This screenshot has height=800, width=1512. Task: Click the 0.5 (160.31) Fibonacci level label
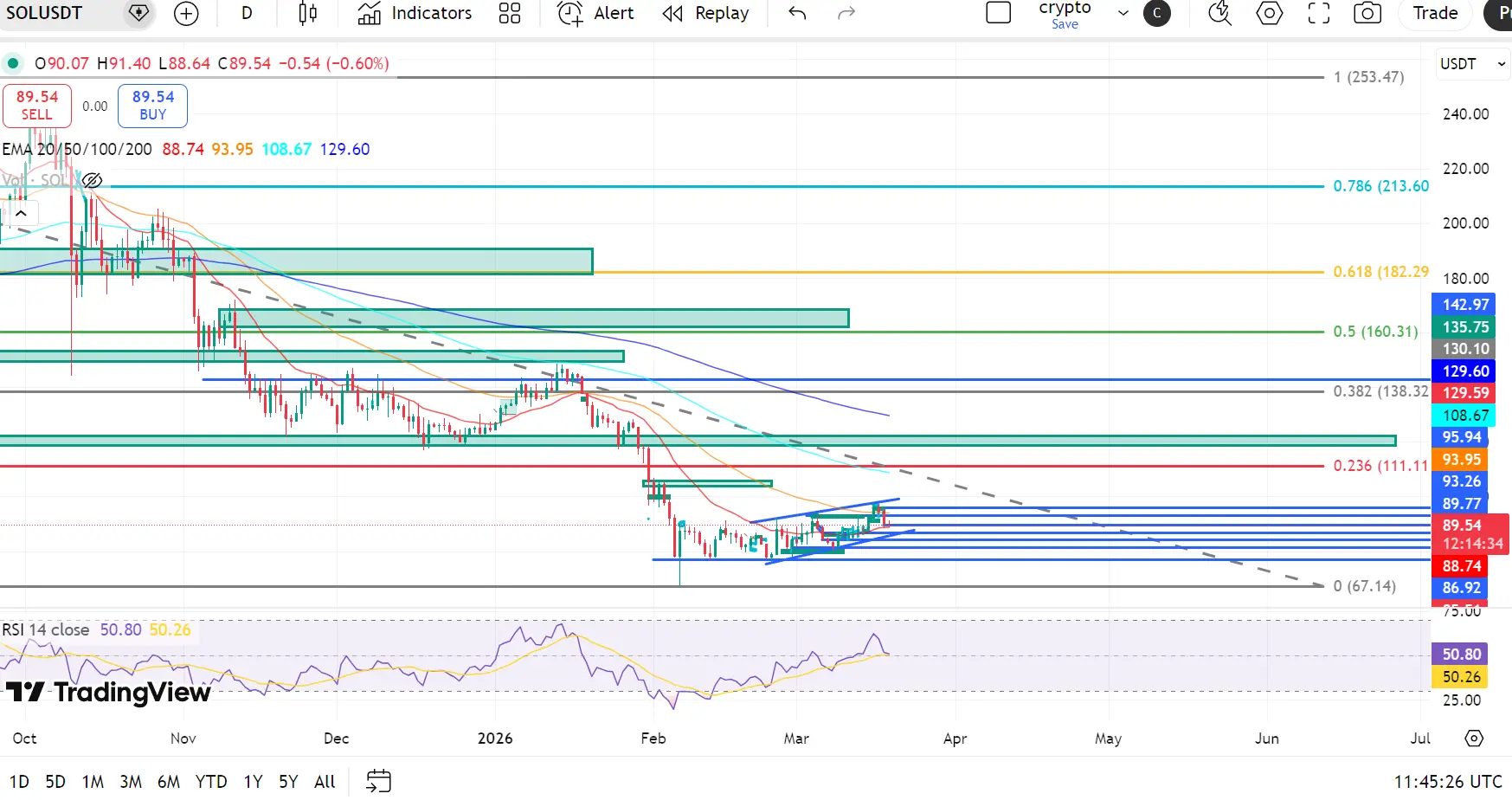(x=1376, y=332)
